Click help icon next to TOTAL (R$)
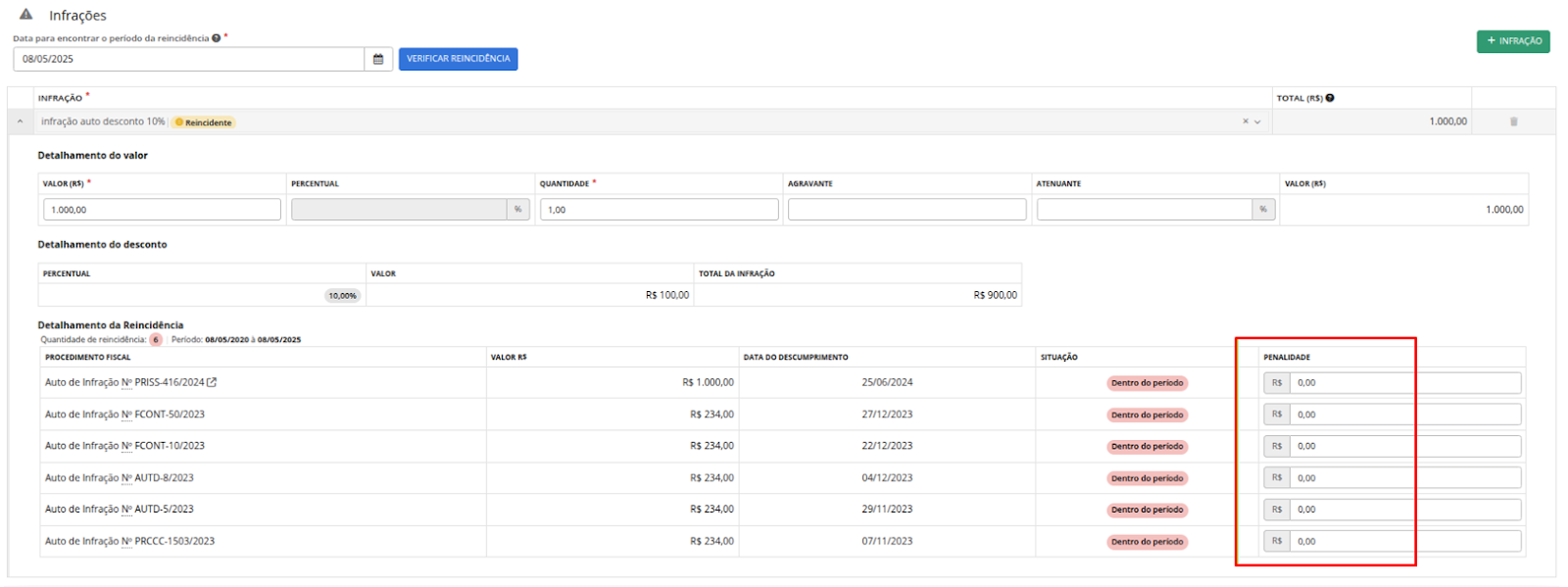This screenshot has height=587, width=1568. coord(1330,98)
